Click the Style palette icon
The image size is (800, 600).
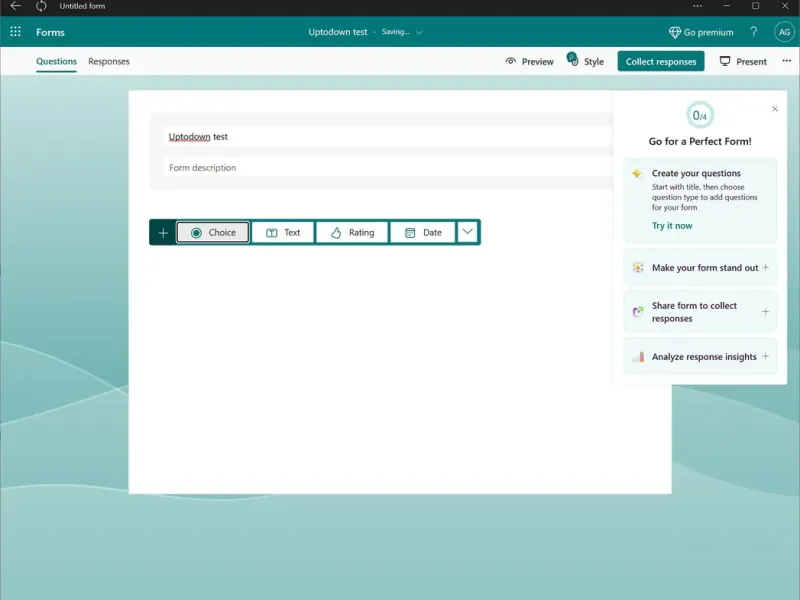[x=573, y=60]
